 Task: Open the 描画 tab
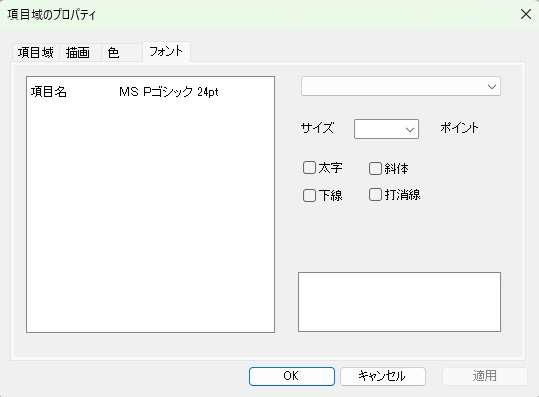tap(78, 53)
